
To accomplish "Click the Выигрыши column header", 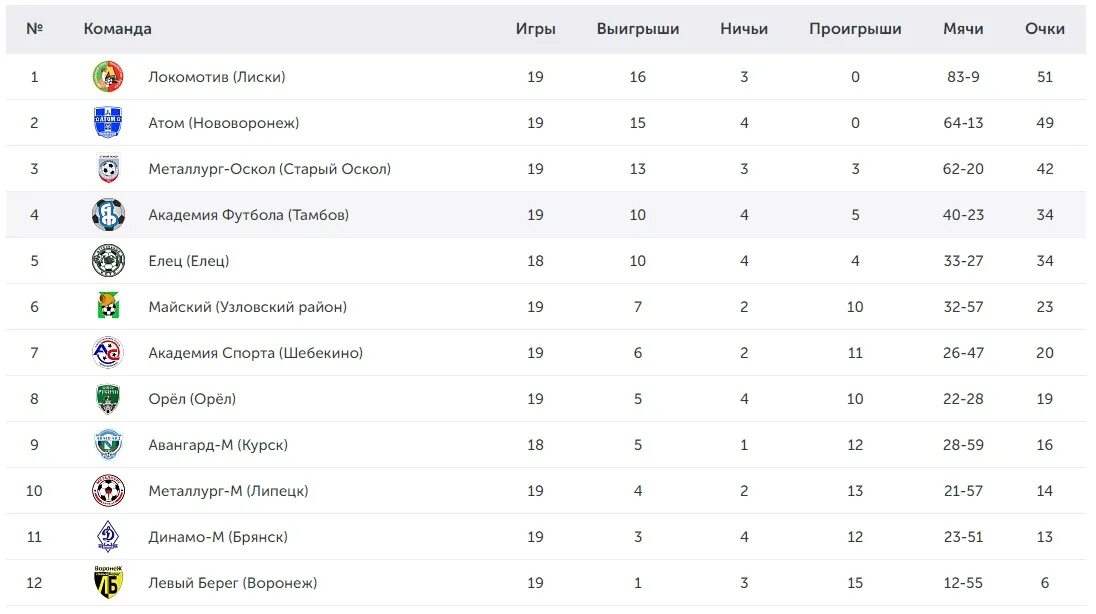I will [637, 29].
